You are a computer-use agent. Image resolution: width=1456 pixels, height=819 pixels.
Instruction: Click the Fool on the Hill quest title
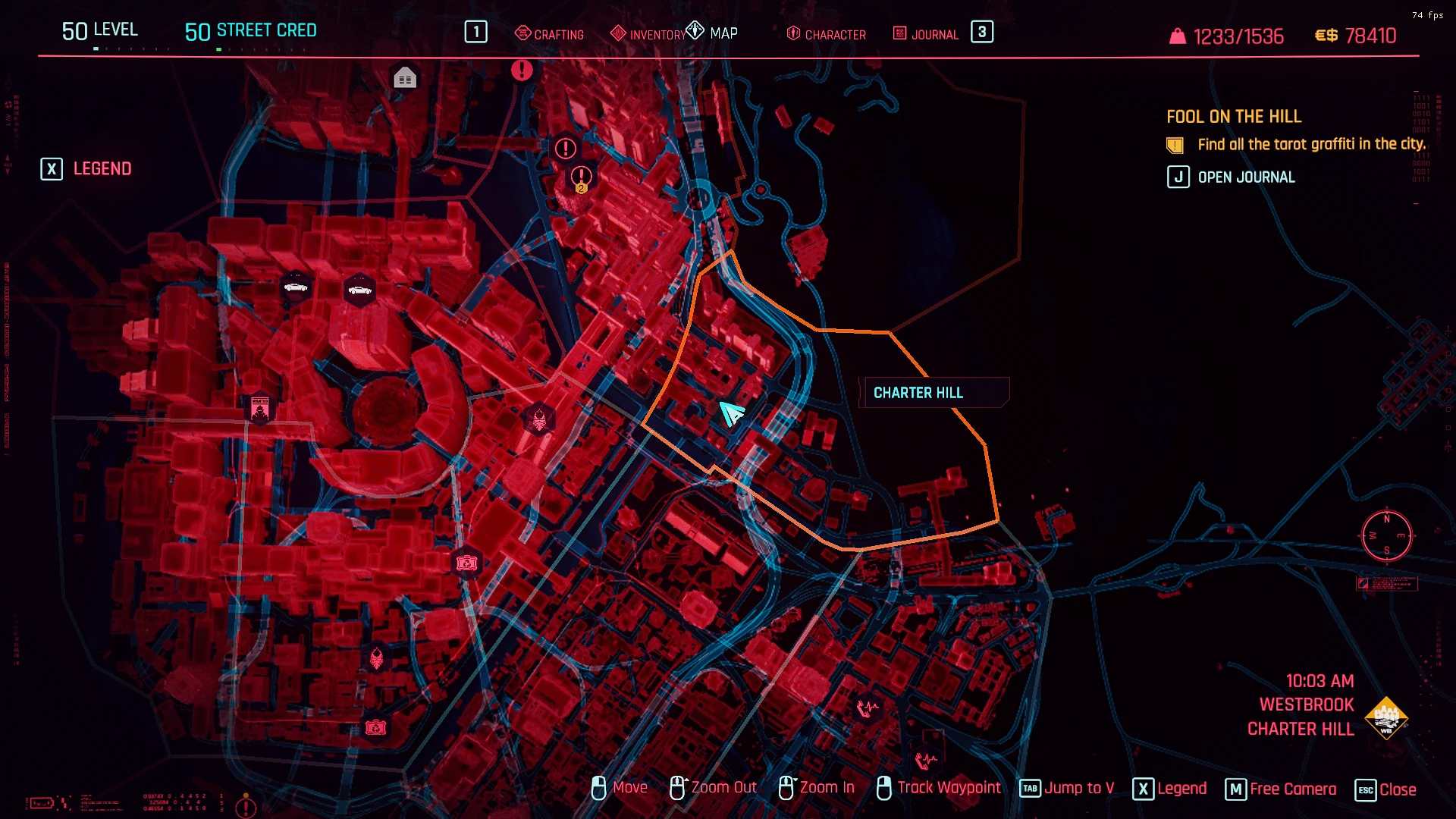[x=1234, y=116]
